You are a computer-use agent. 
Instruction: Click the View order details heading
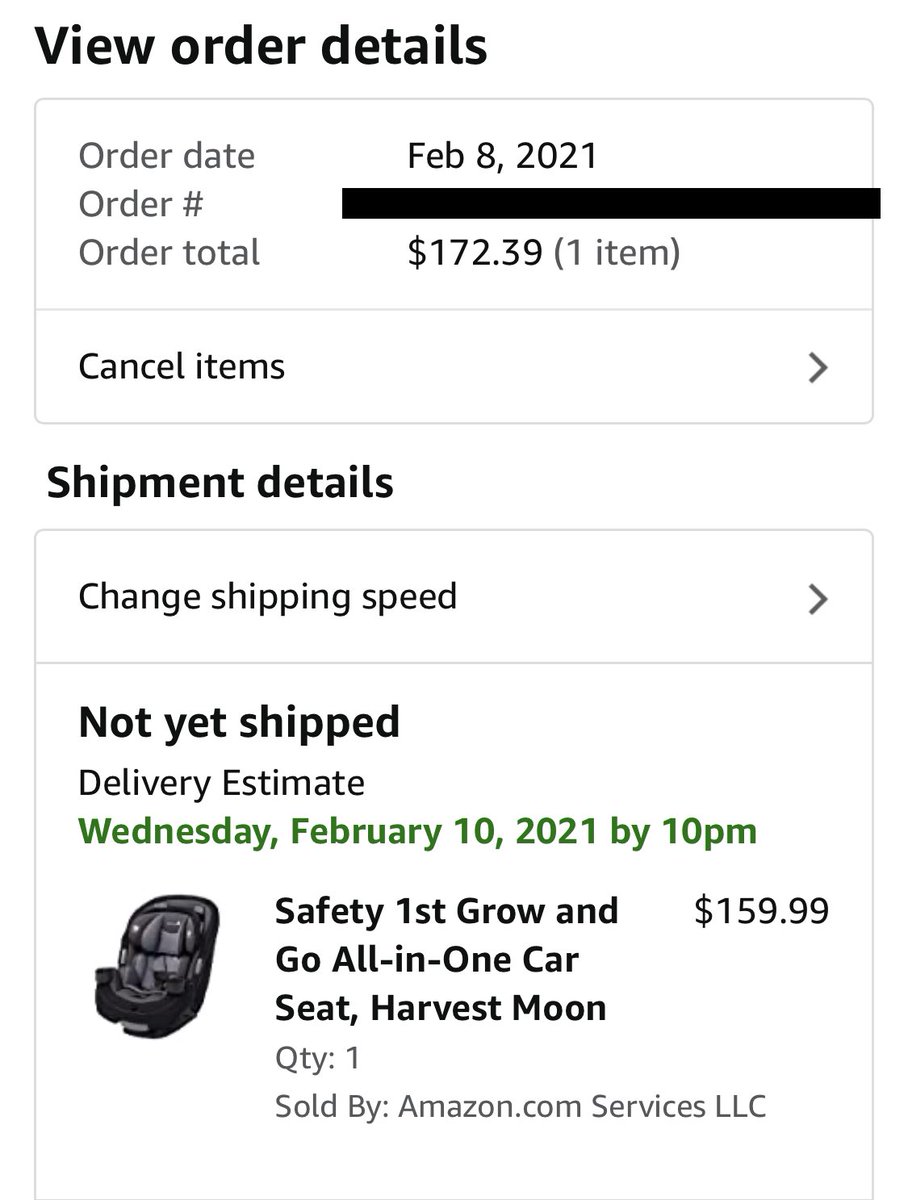point(261,46)
